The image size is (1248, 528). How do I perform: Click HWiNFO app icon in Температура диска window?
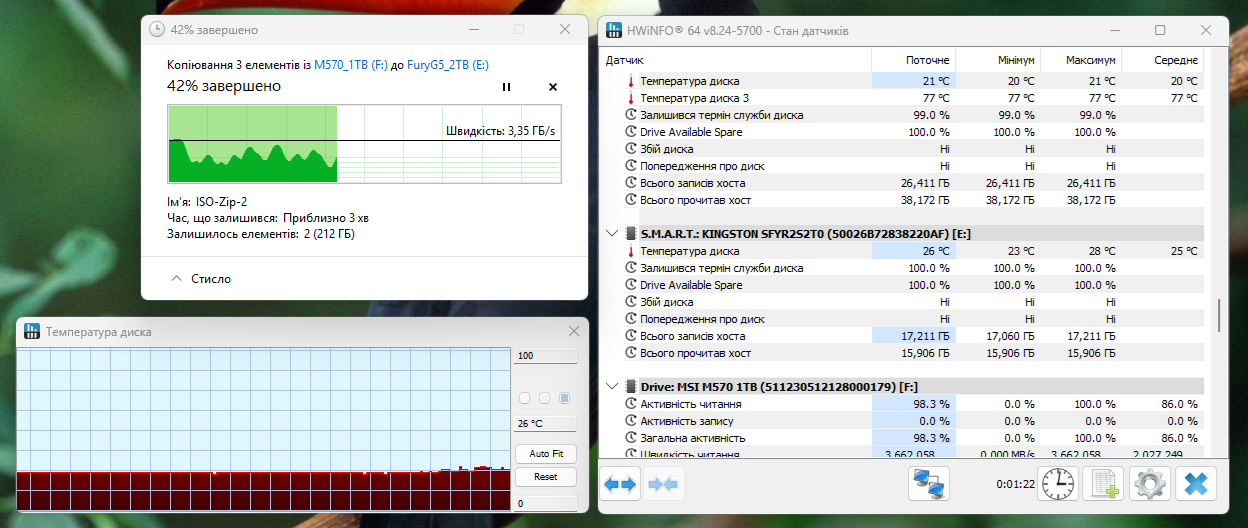[31, 331]
